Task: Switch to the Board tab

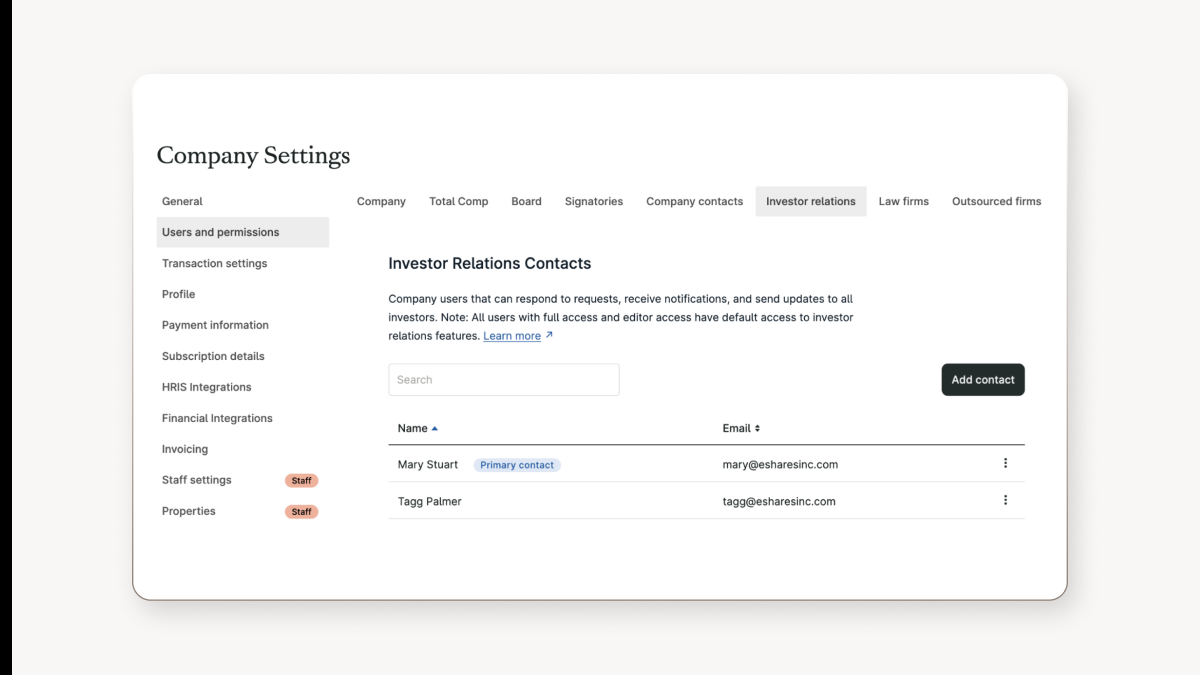Action: [x=526, y=201]
